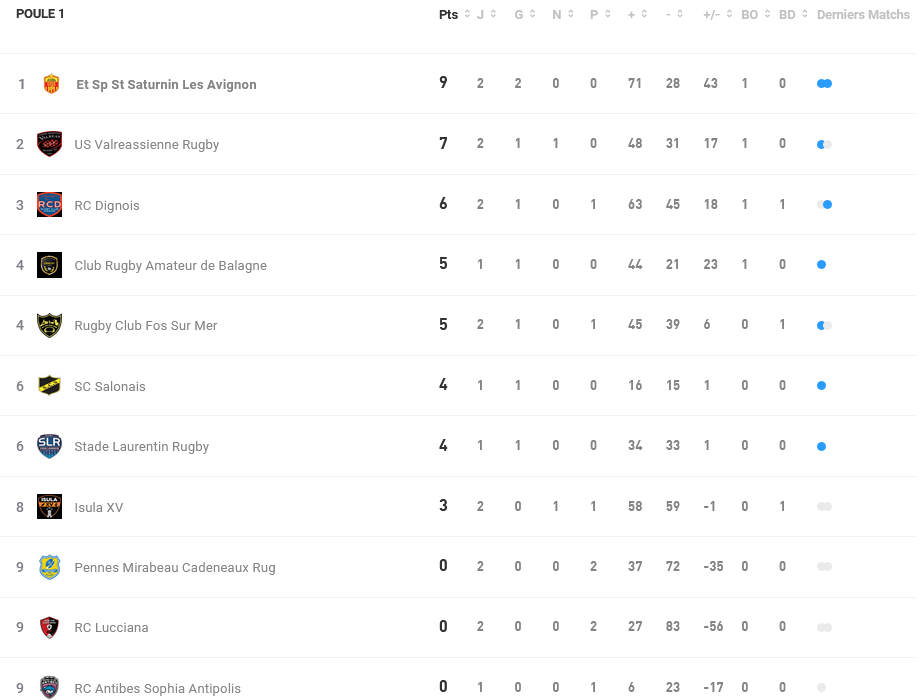Screen dimensions: 921x700
Task: Click the RC Dignois club logo
Action: tap(49, 205)
